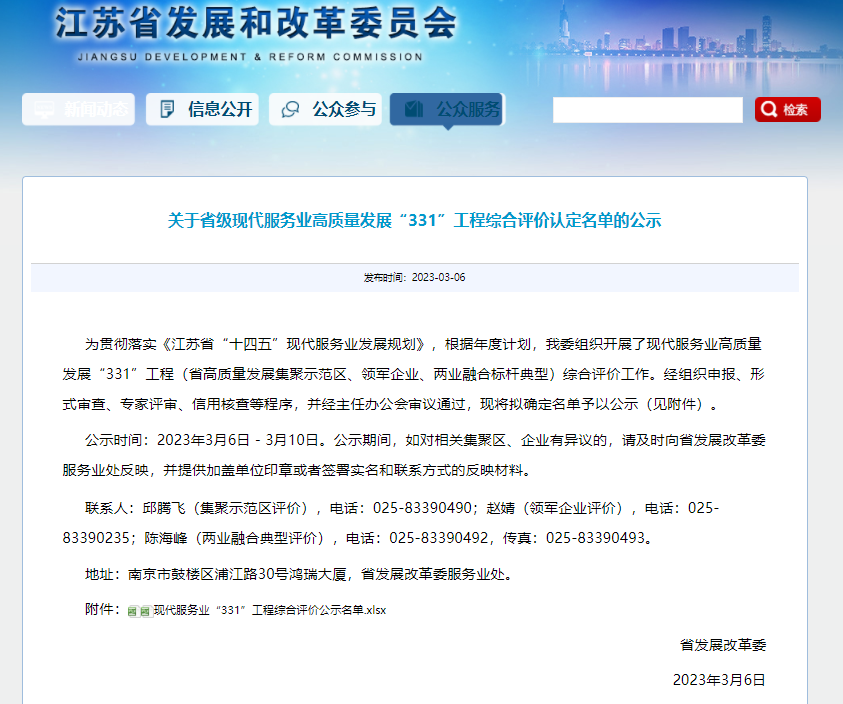
Task: Click the book icon beside 公众服务
Action: pyautogui.click(x=414, y=109)
